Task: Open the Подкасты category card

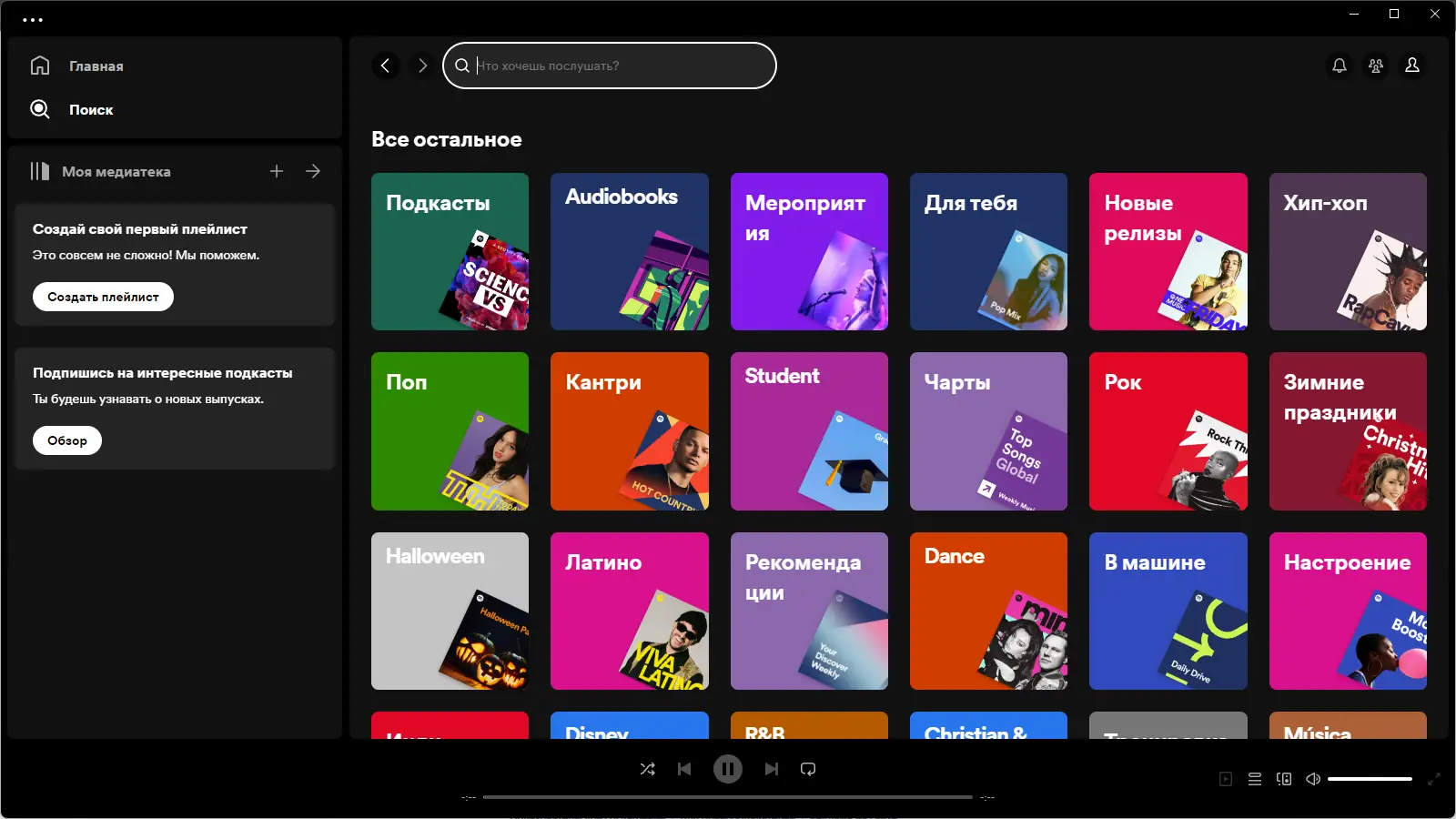Action: (450, 251)
